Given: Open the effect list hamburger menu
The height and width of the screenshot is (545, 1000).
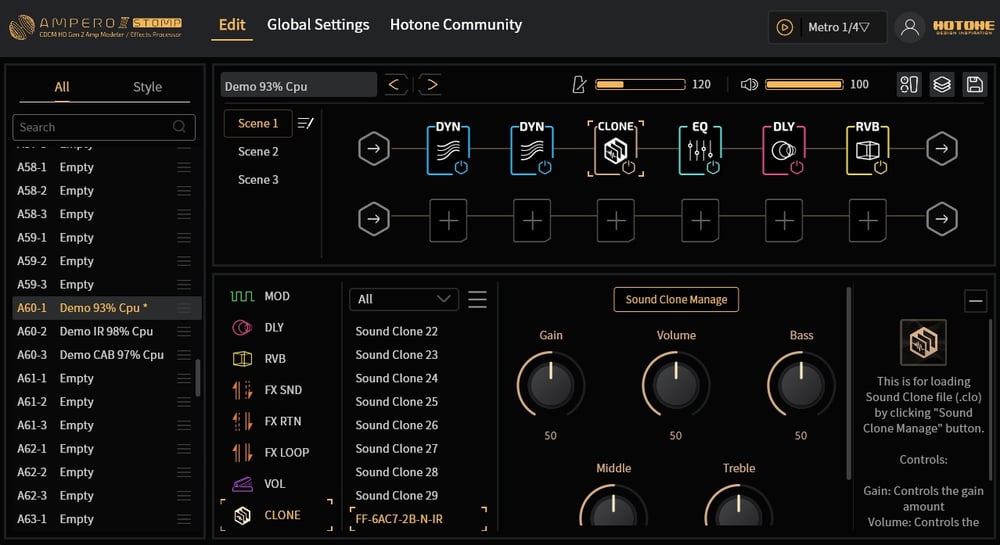Looking at the screenshot, I should click(477, 300).
